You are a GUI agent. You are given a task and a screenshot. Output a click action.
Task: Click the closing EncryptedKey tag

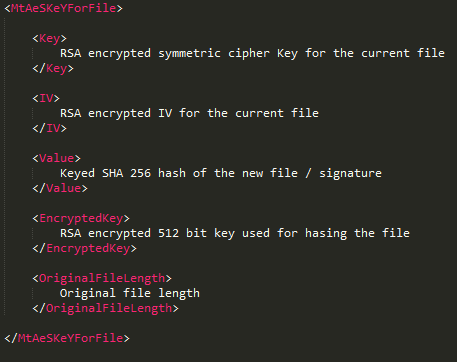[84, 248]
